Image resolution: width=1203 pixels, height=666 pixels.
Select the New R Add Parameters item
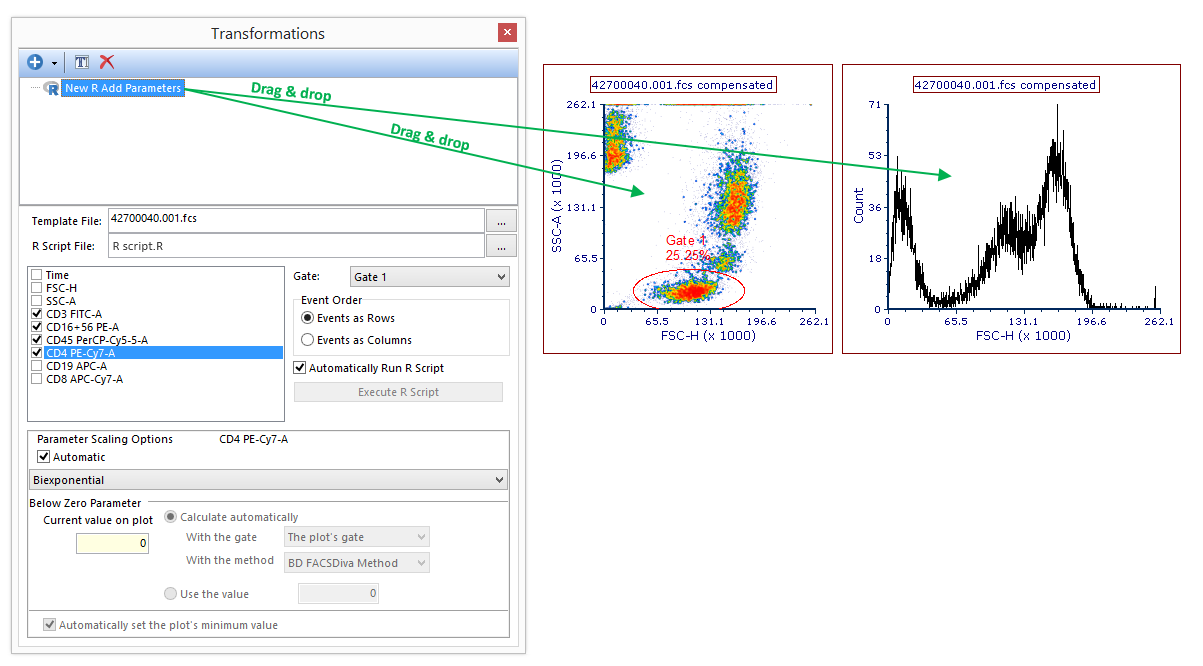coord(123,88)
